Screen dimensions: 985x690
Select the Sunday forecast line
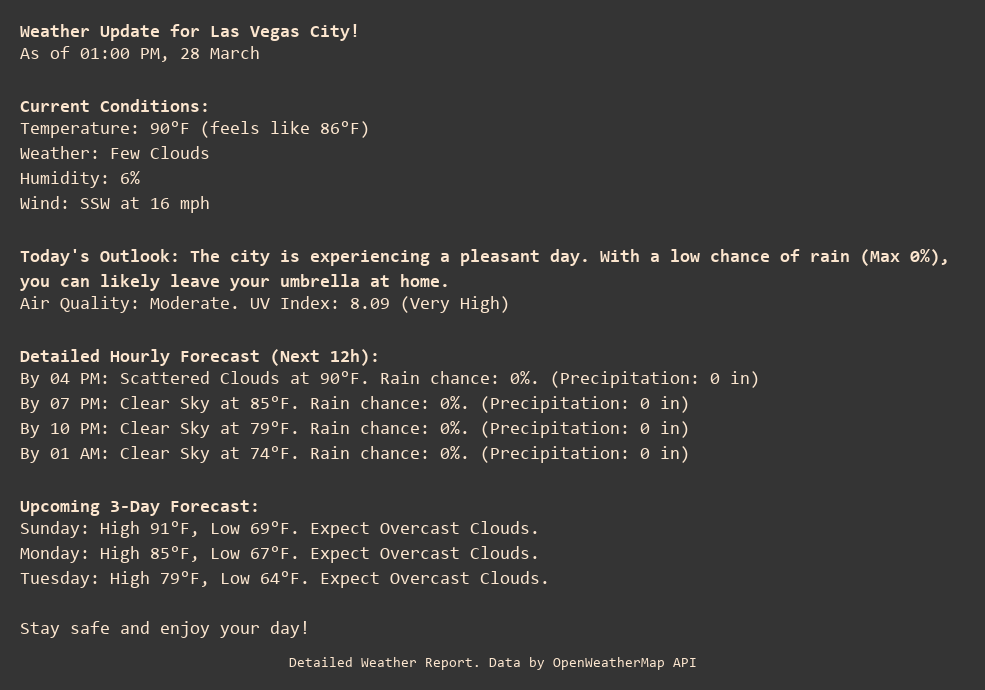click(279, 528)
